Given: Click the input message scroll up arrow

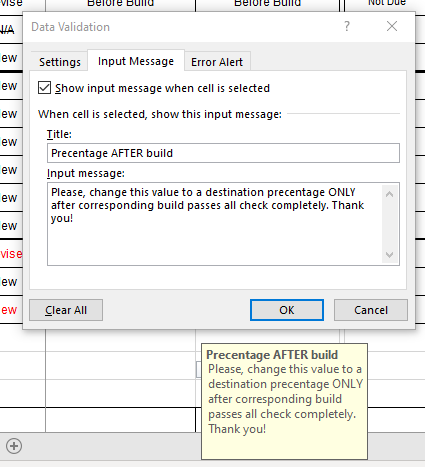Looking at the screenshot, I should click(x=389, y=194).
